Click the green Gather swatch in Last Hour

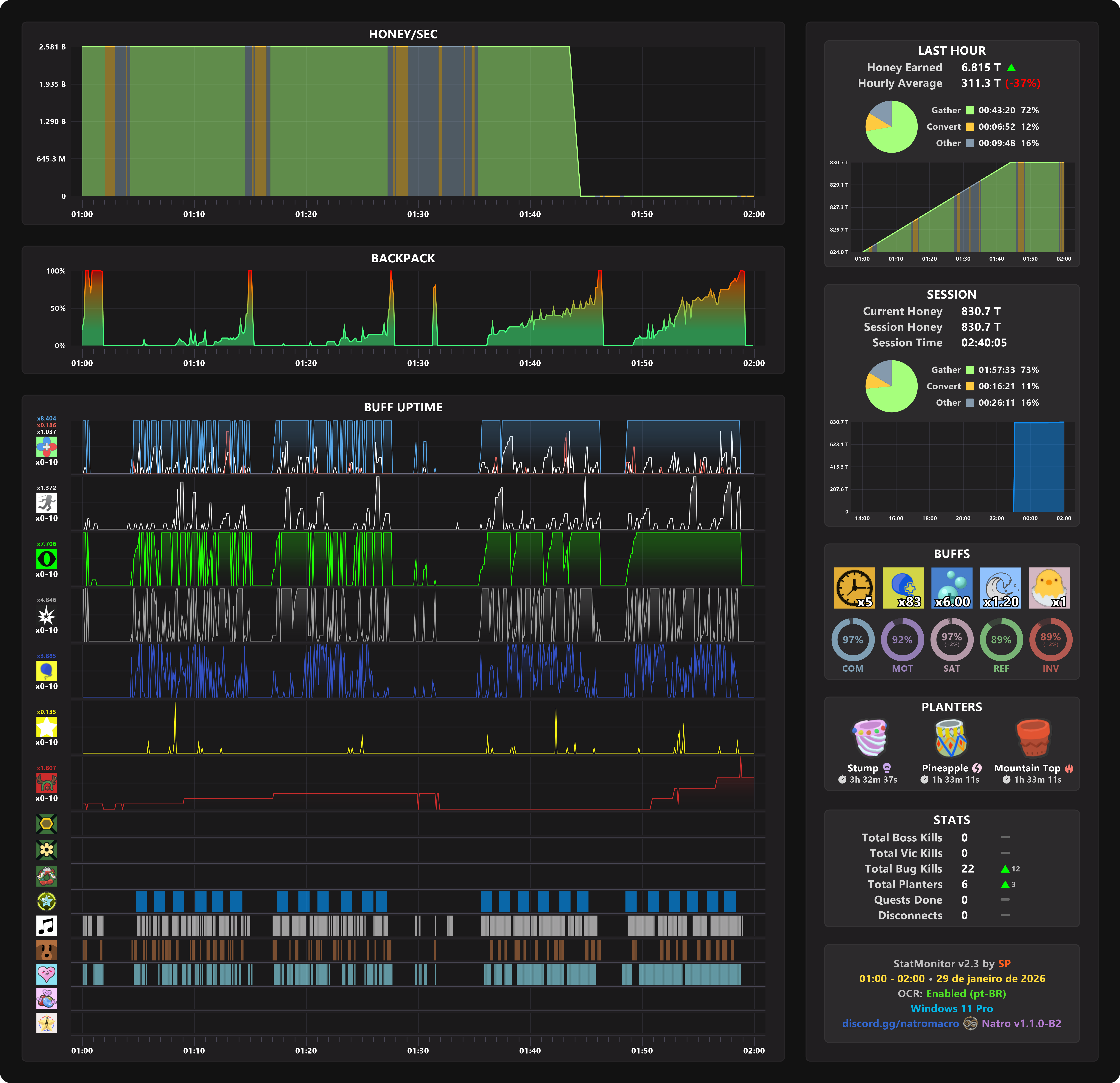tap(970, 110)
